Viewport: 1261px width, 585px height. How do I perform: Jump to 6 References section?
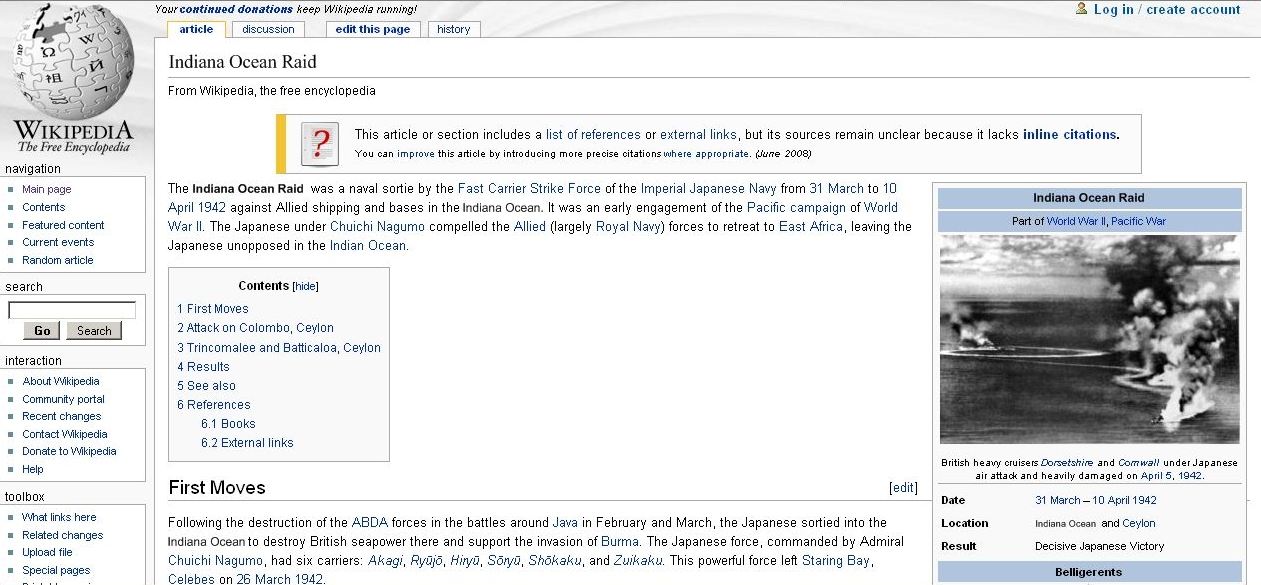[214, 405]
